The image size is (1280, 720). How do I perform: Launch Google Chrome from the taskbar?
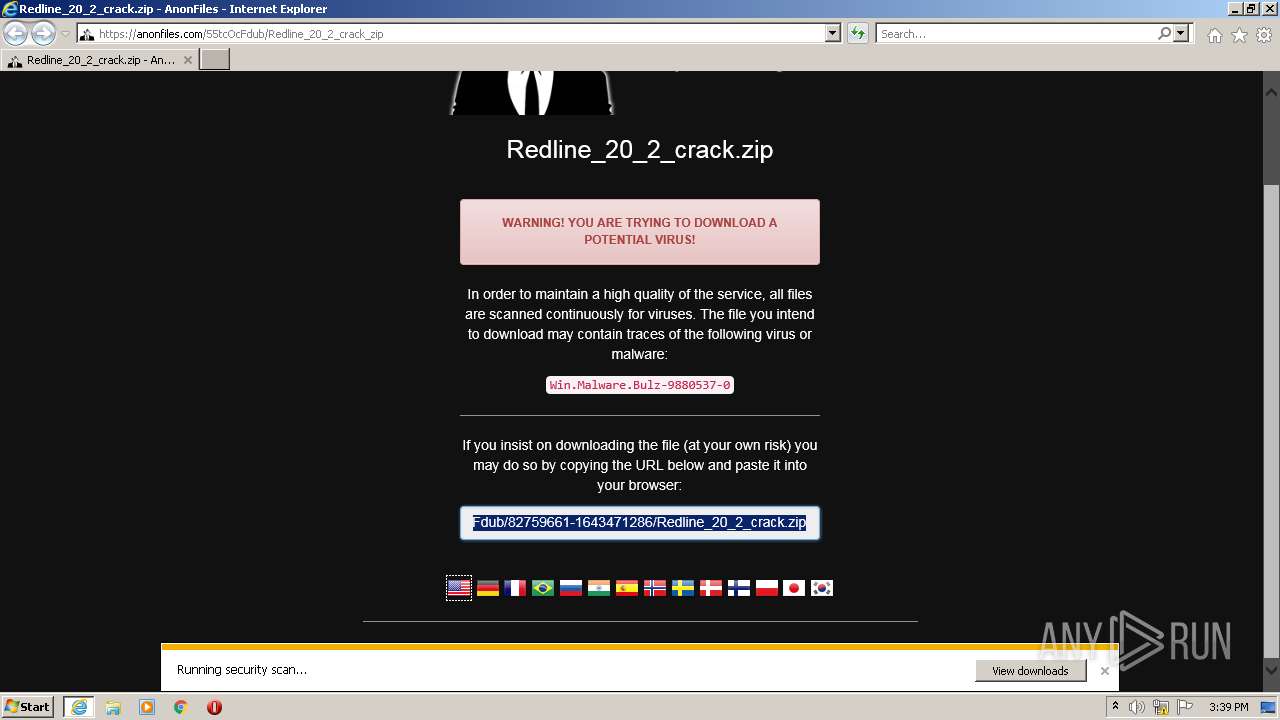pyautogui.click(x=181, y=707)
